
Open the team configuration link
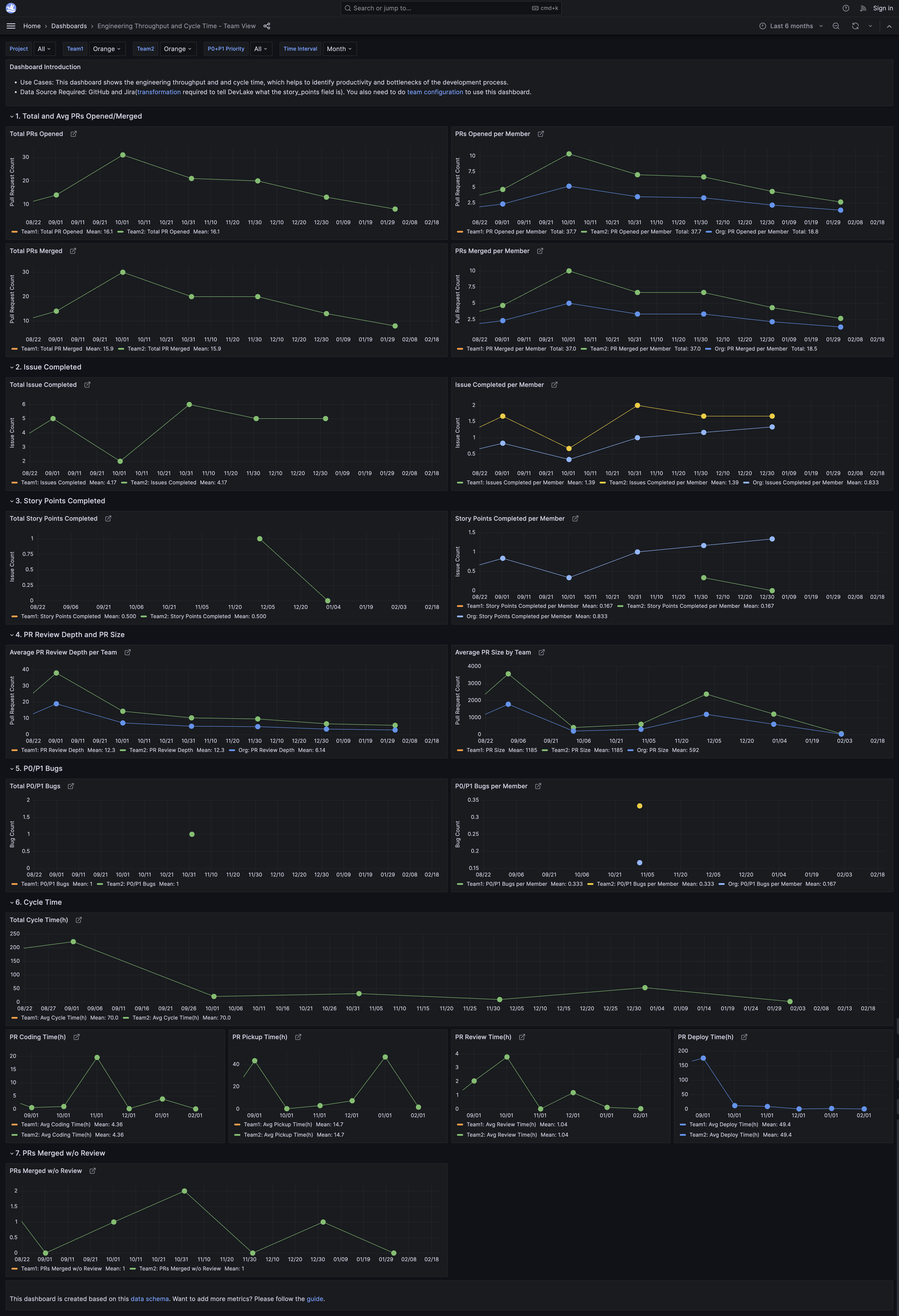pyautogui.click(x=435, y=92)
